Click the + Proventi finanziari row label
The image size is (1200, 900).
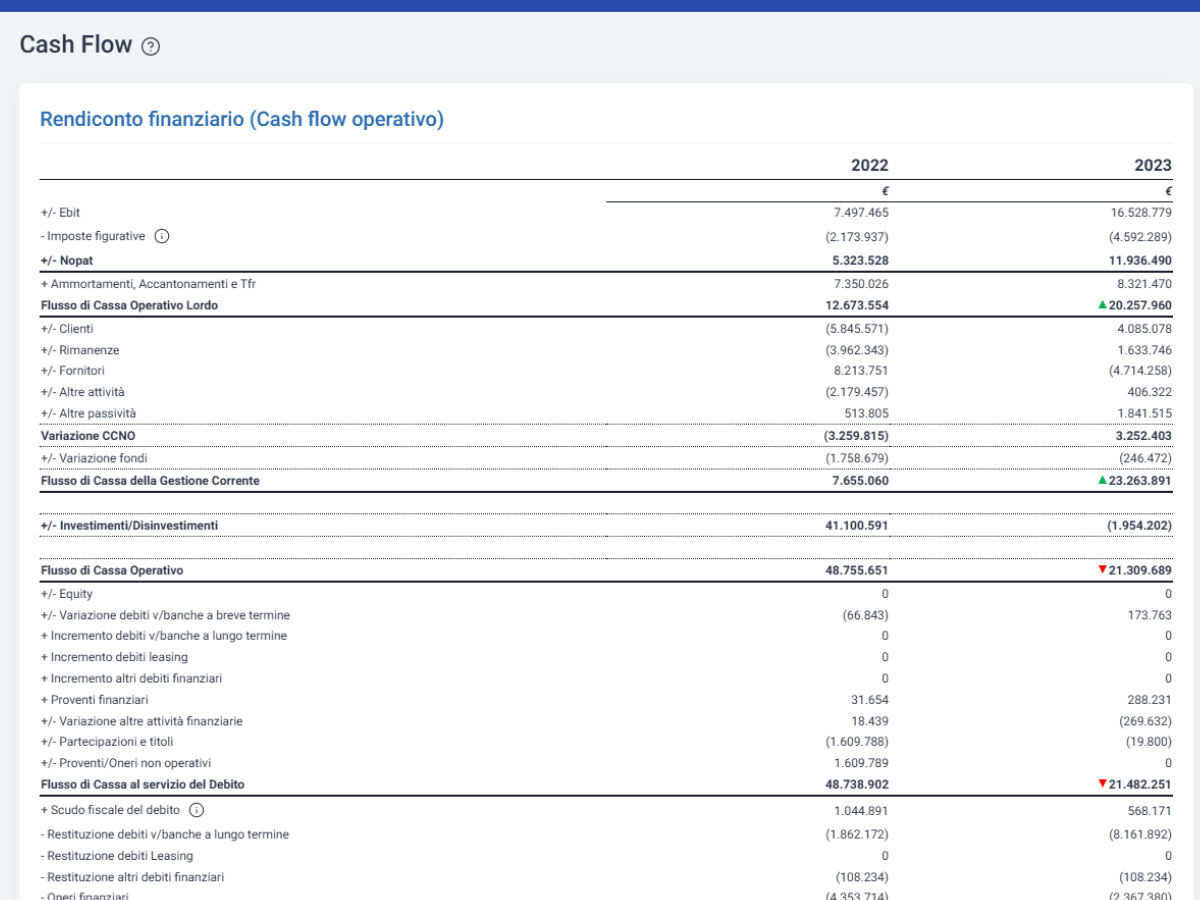point(94,700)
